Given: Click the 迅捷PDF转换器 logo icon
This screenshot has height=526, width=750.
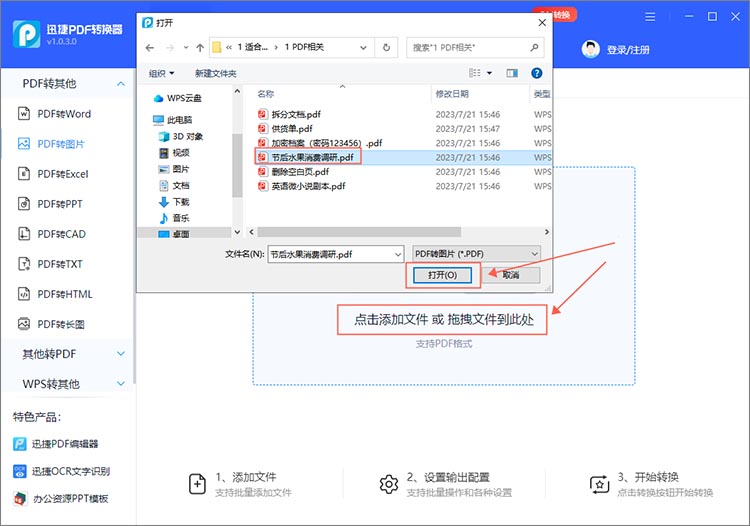Looking at the screenshot, I should (26, 34).
